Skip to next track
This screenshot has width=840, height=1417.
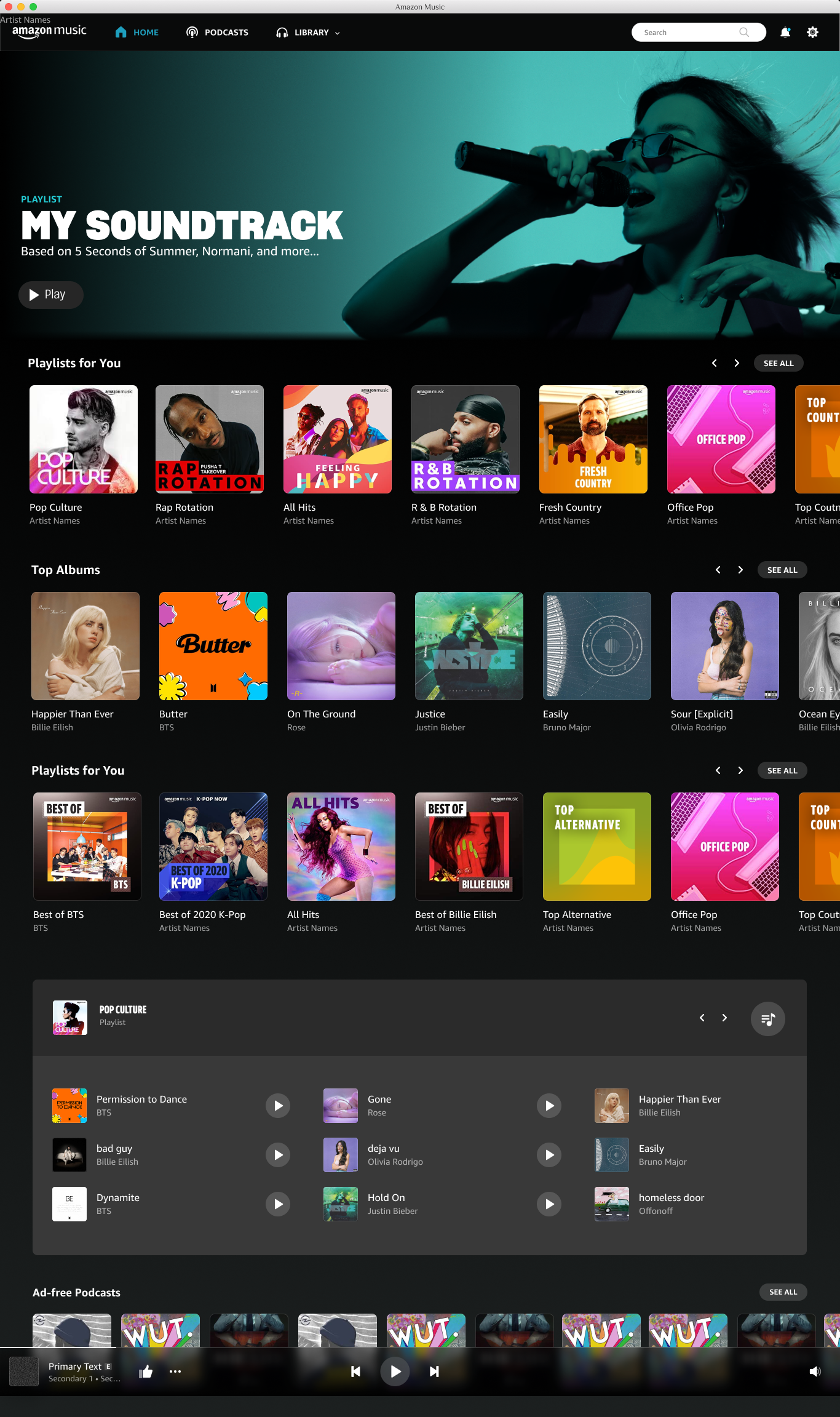point(434,1371)
